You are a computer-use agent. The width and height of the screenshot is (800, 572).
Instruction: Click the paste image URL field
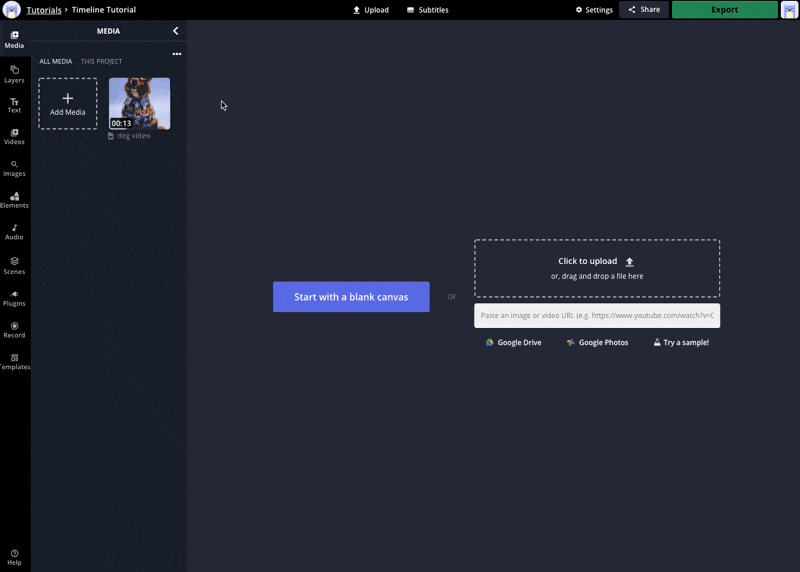(x=596, y=315)
